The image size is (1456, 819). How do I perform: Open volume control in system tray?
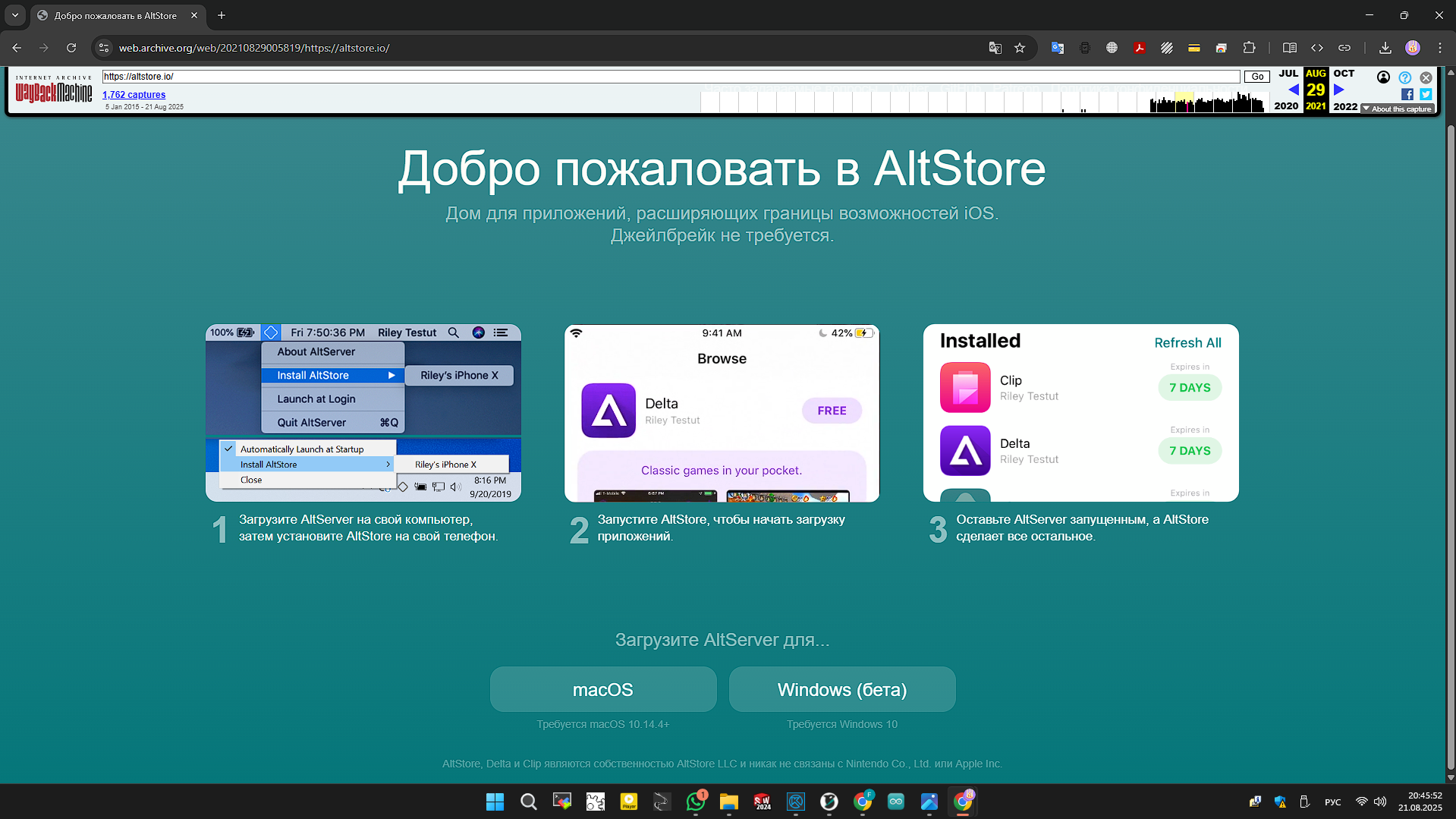pyautogui.click(x=1379, y=802)
